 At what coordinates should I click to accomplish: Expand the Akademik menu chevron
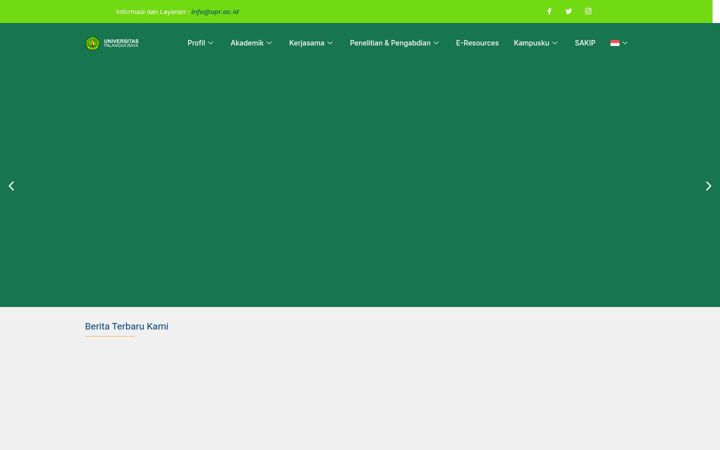pyautogui.click(x=269, y=43)
